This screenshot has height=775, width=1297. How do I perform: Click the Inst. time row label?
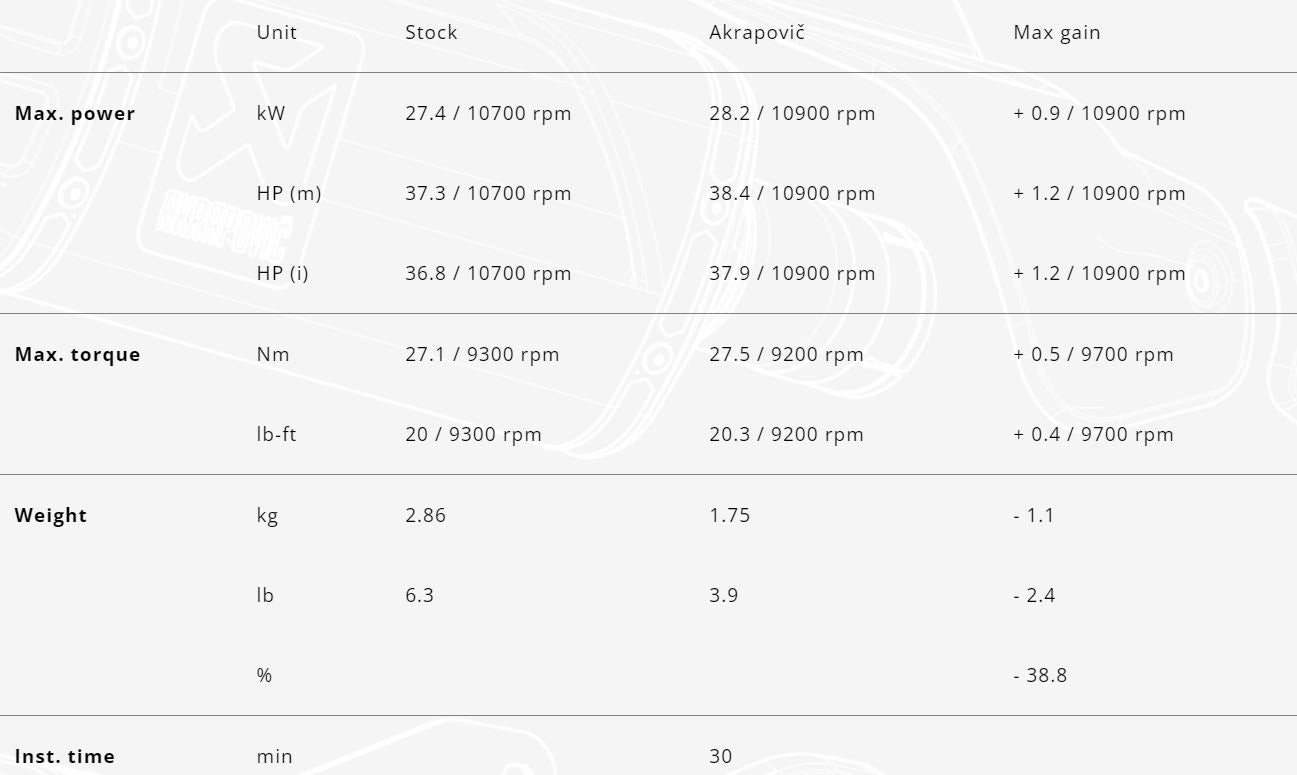tap(65, 757)
